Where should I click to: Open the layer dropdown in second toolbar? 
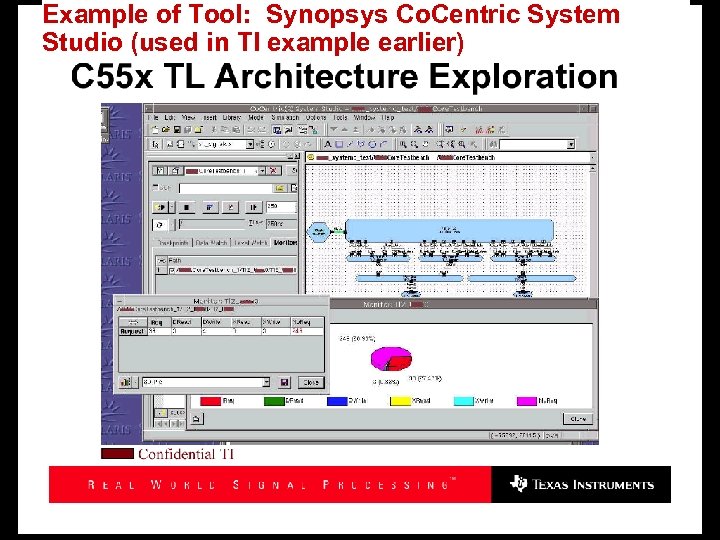click(250, 144)
